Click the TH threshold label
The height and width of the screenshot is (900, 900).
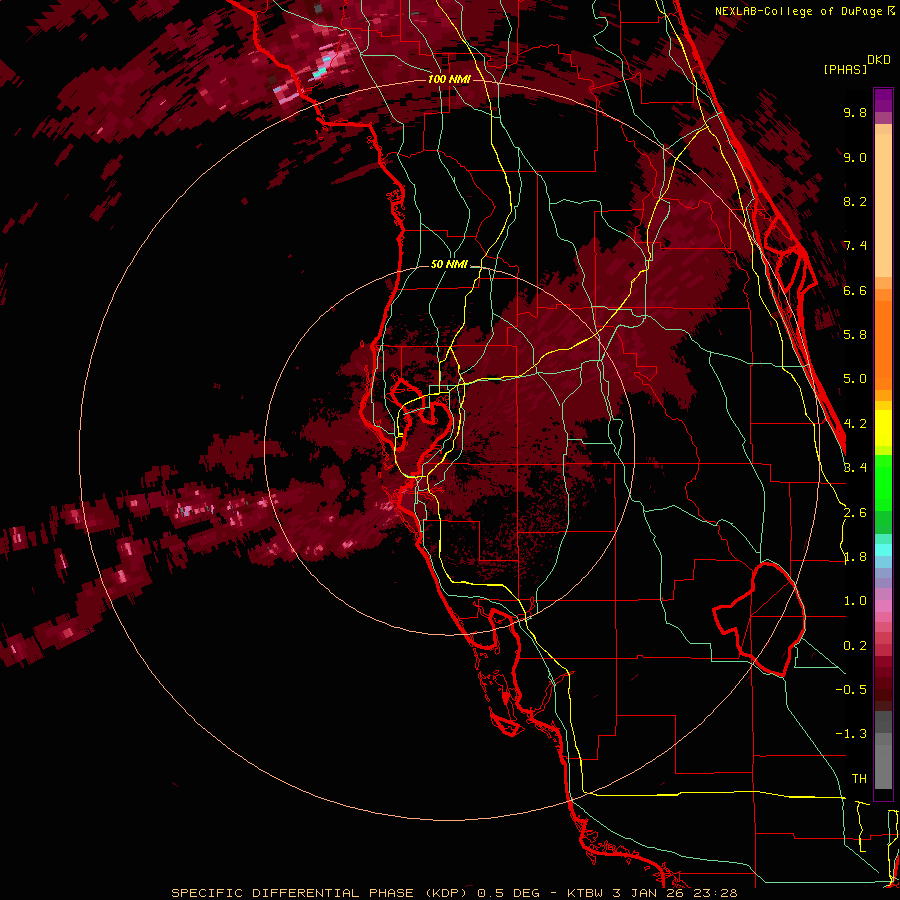(859, 779)
